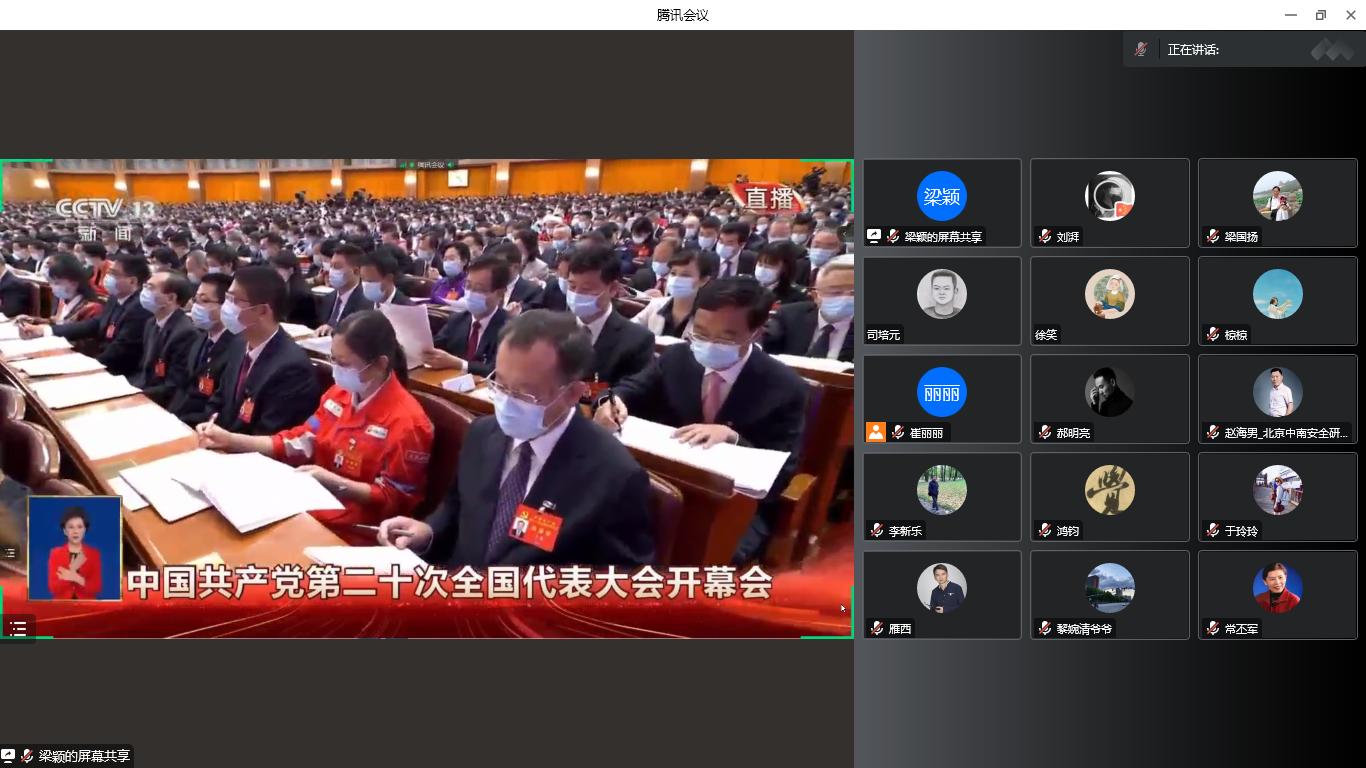The image size is (1366, 768).
Task: Select 徐笑's participant avatar
Action: [1110, 294]
